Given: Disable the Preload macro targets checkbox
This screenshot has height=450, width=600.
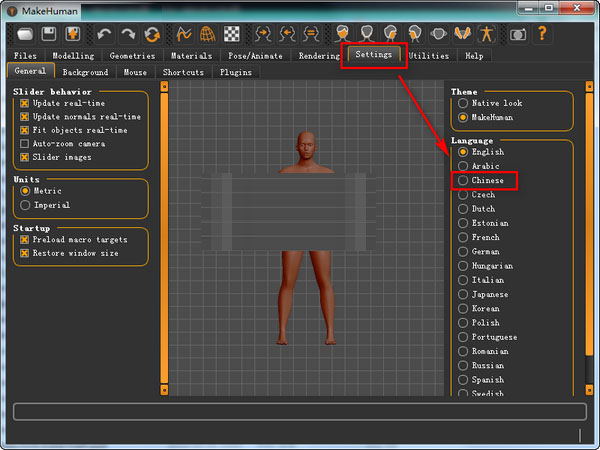Looking at the screenshot, I should [25, 240].
